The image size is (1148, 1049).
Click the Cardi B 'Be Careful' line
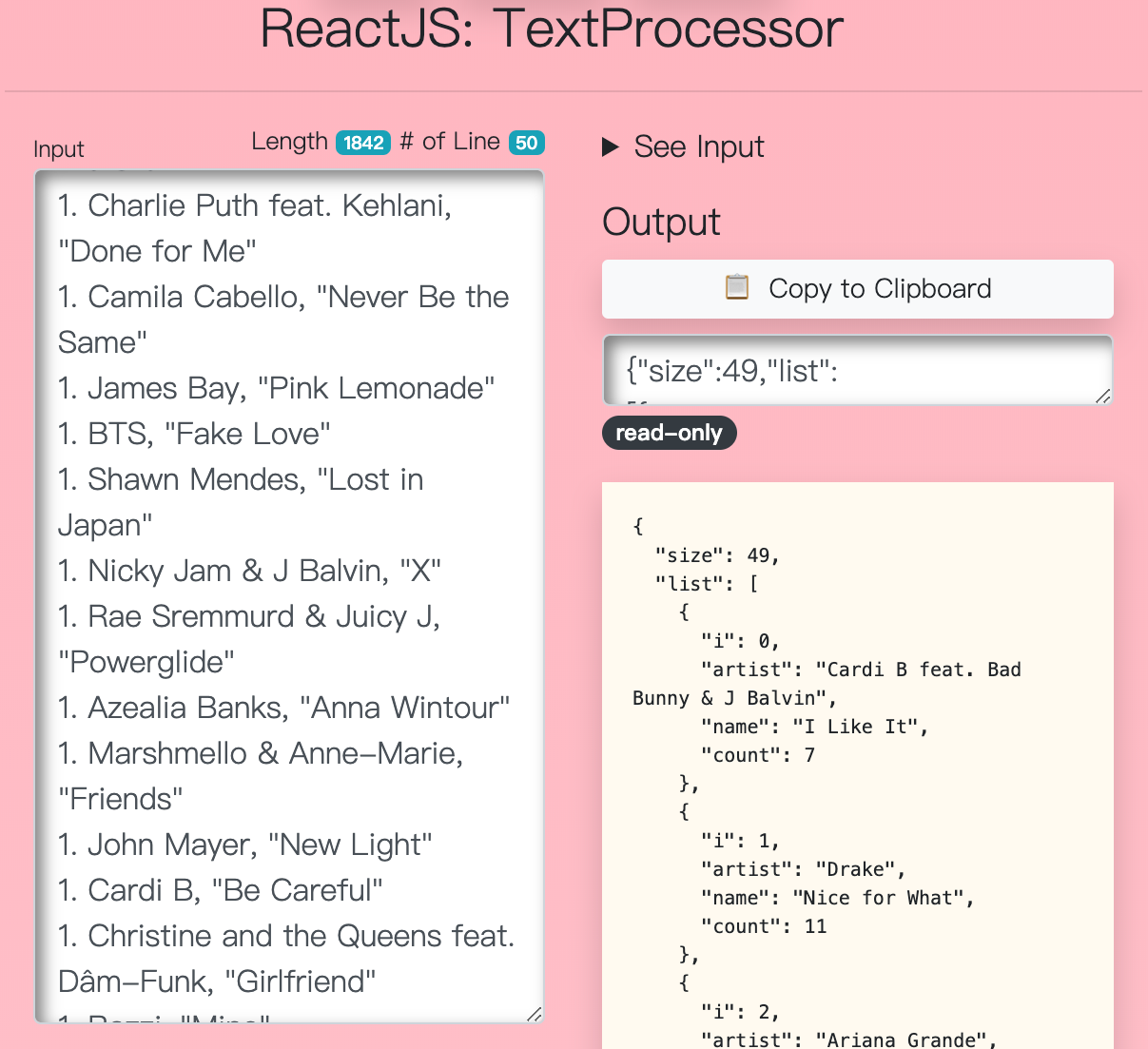pos(221,890)
